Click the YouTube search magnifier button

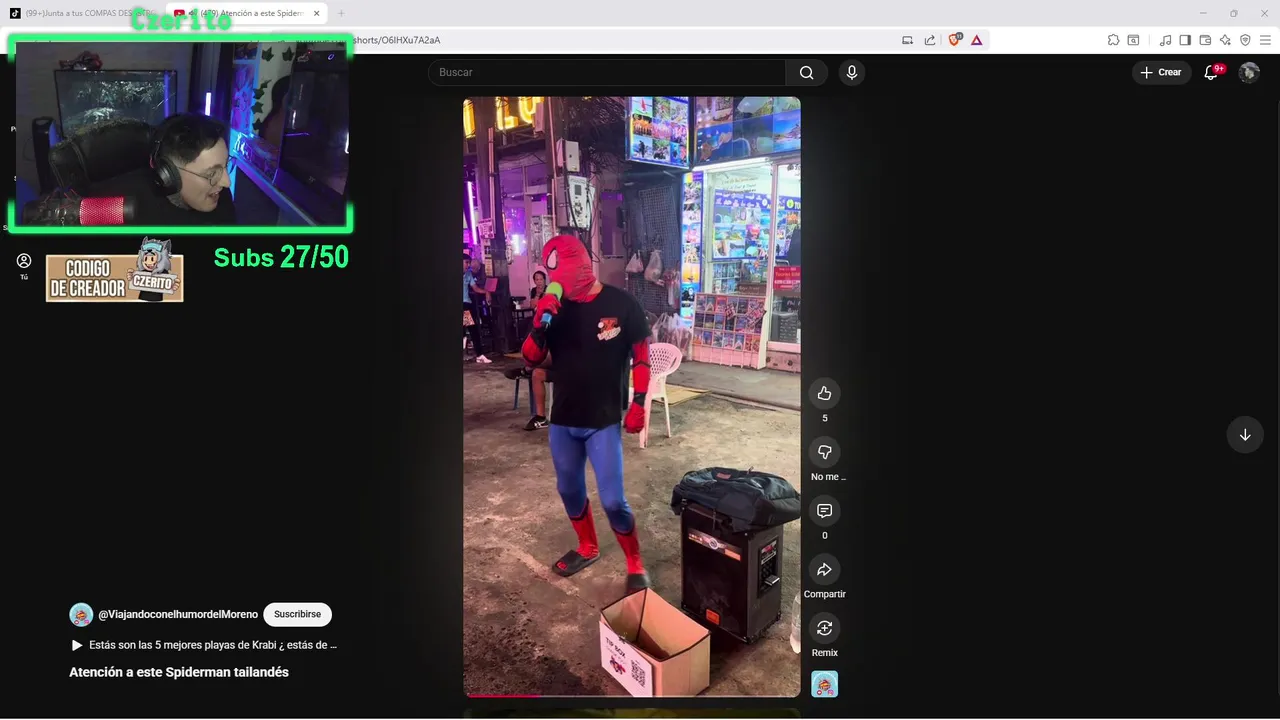[x=806, y=72]
